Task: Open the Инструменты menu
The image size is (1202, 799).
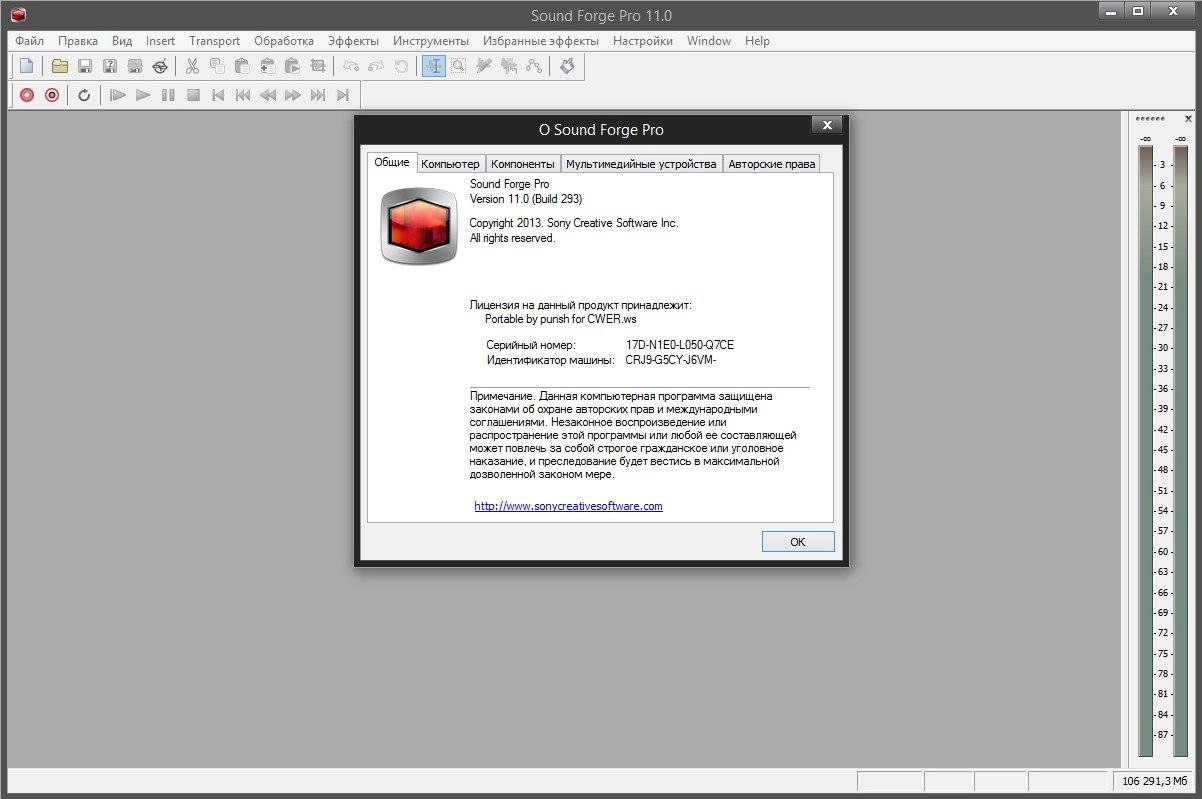Action: tap(431, 41)
